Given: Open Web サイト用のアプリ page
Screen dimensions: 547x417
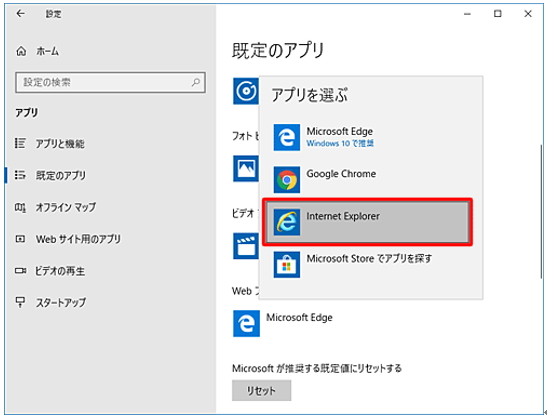Looking at the screenshot, I should pyautogui.click(x=78, y=239).
